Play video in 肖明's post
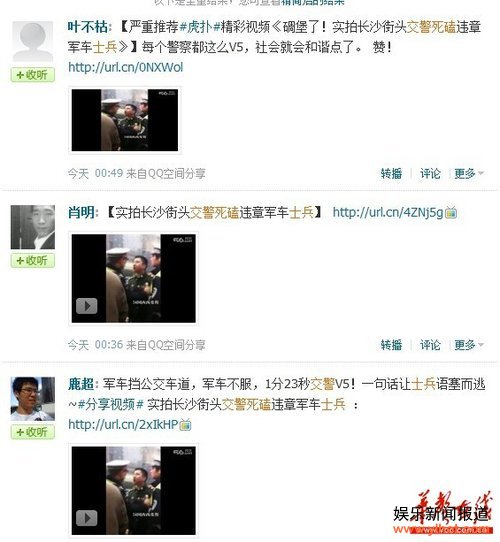The width and height of the screenshot is (500, 542). click(x=86, y=306)
